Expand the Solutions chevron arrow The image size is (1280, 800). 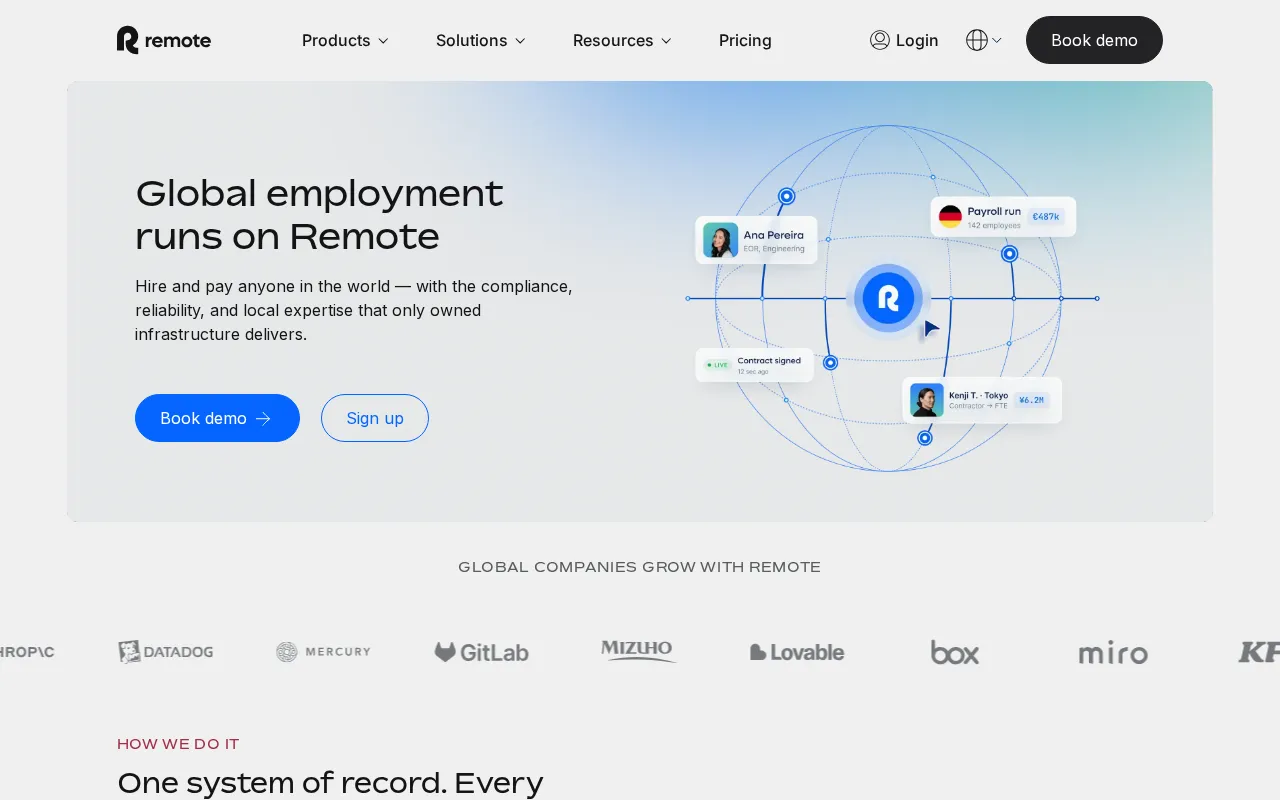coord(520,41)
